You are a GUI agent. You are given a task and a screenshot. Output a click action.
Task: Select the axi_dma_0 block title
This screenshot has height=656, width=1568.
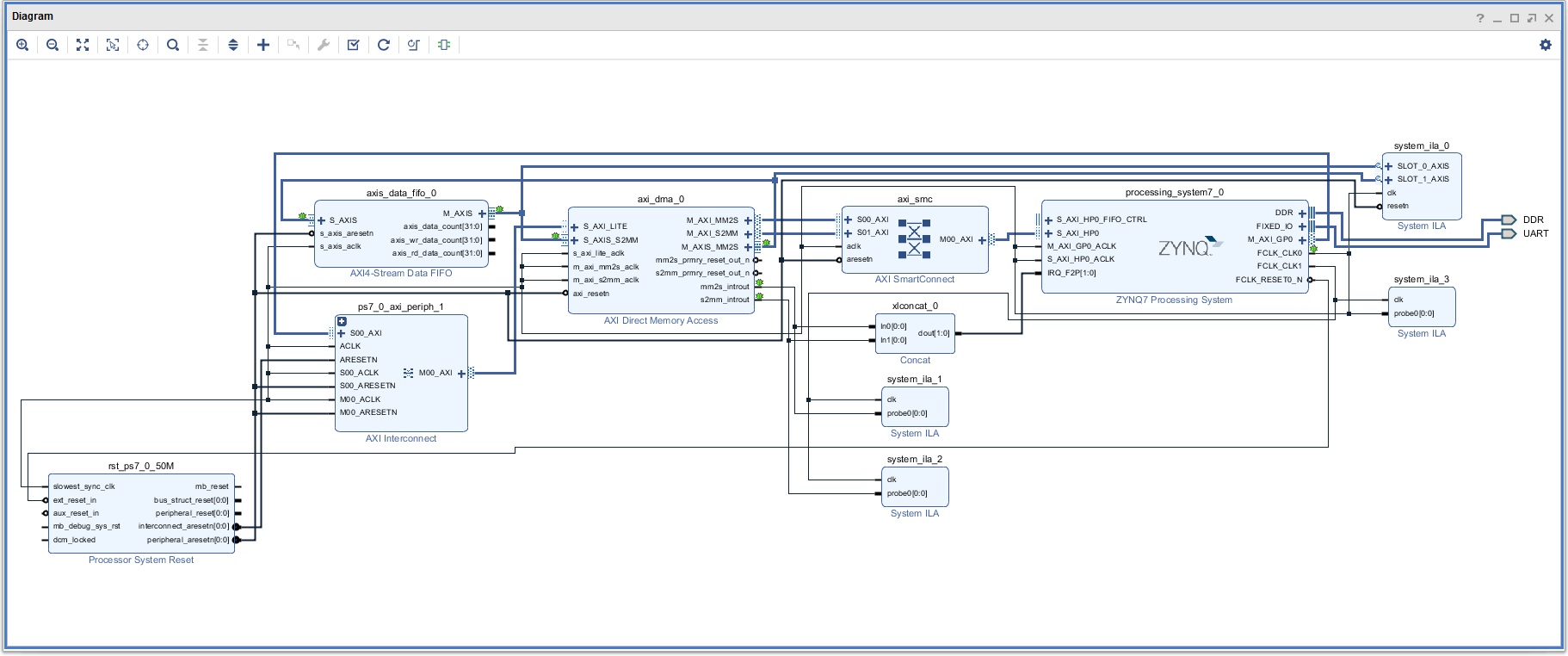(x=661, y=199)
